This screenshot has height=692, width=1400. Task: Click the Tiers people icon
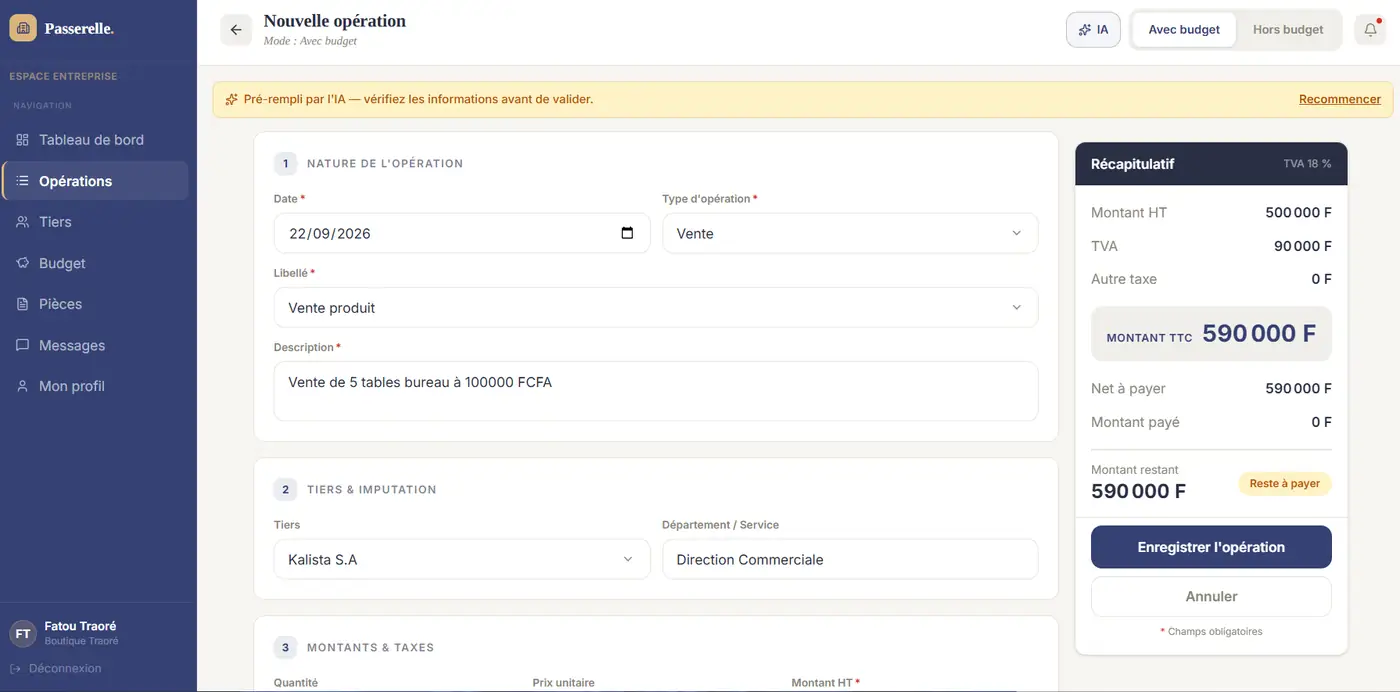coord(22,222)
